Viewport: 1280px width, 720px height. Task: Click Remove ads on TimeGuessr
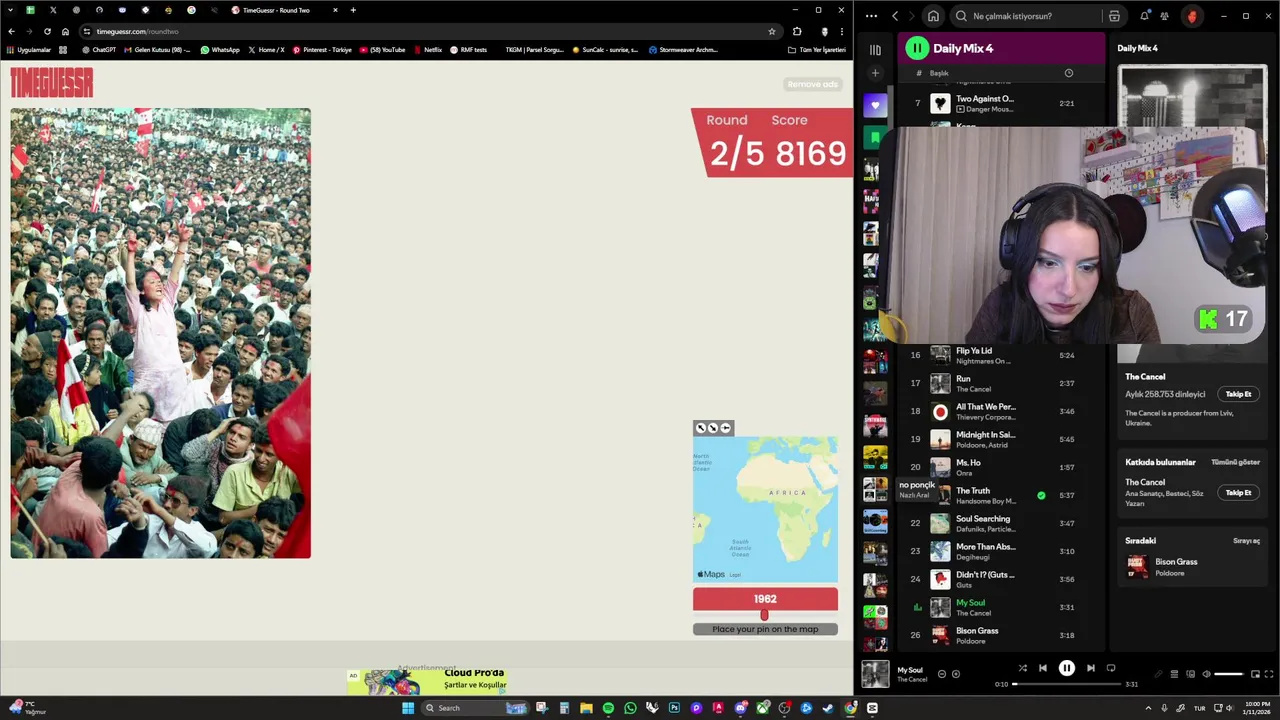(812, 84)
